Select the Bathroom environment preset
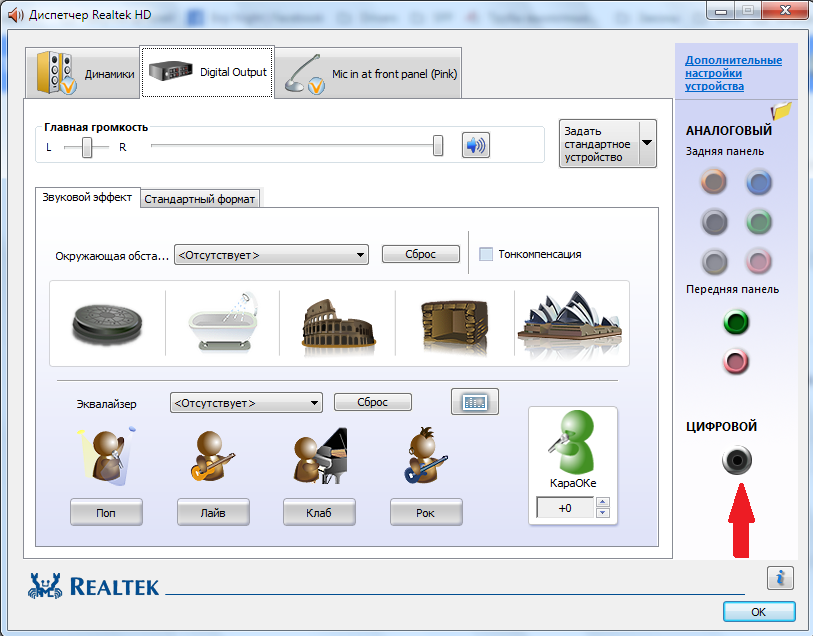 click(x=223, y=321)
